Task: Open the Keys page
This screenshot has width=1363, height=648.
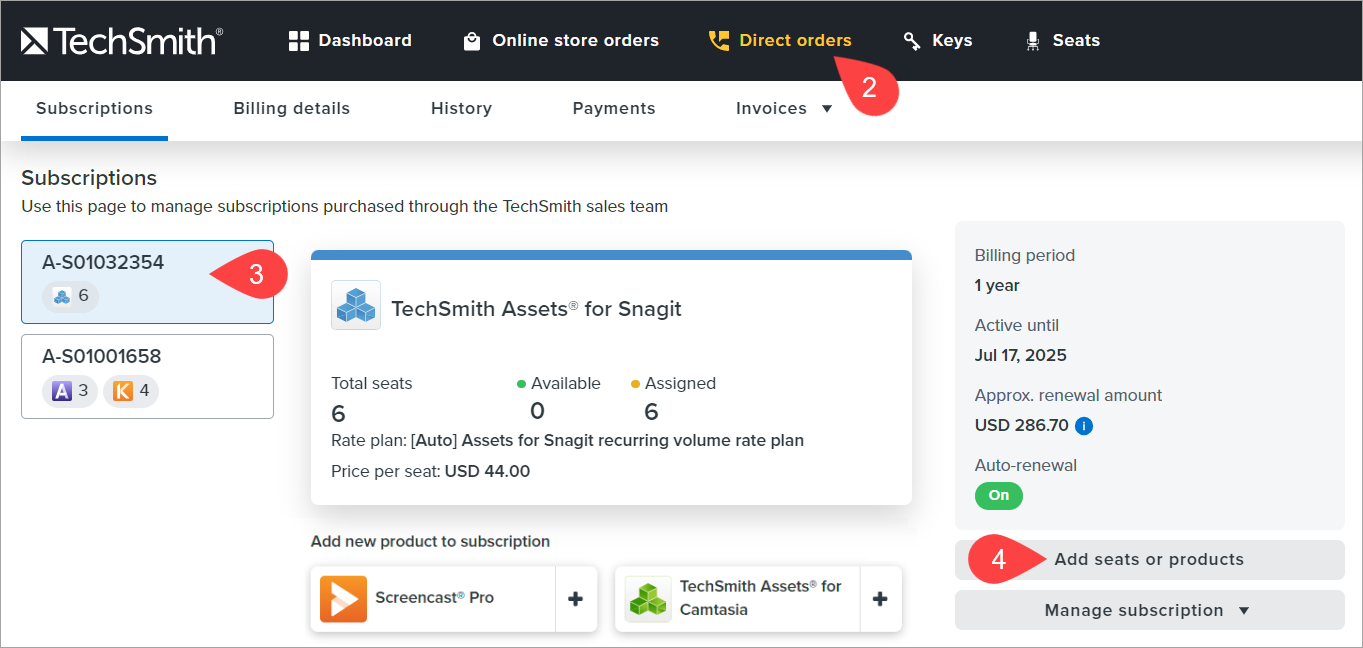Action: (x=938, y=41)
